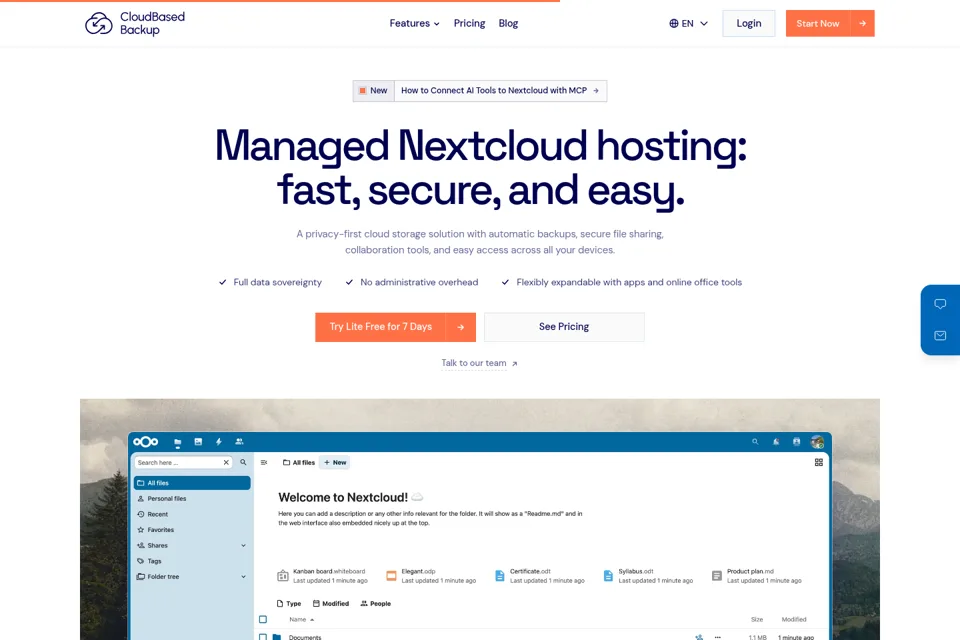Open Favorites in the sidebar
This screenshot has height=640, width=960.
(192, 530)
